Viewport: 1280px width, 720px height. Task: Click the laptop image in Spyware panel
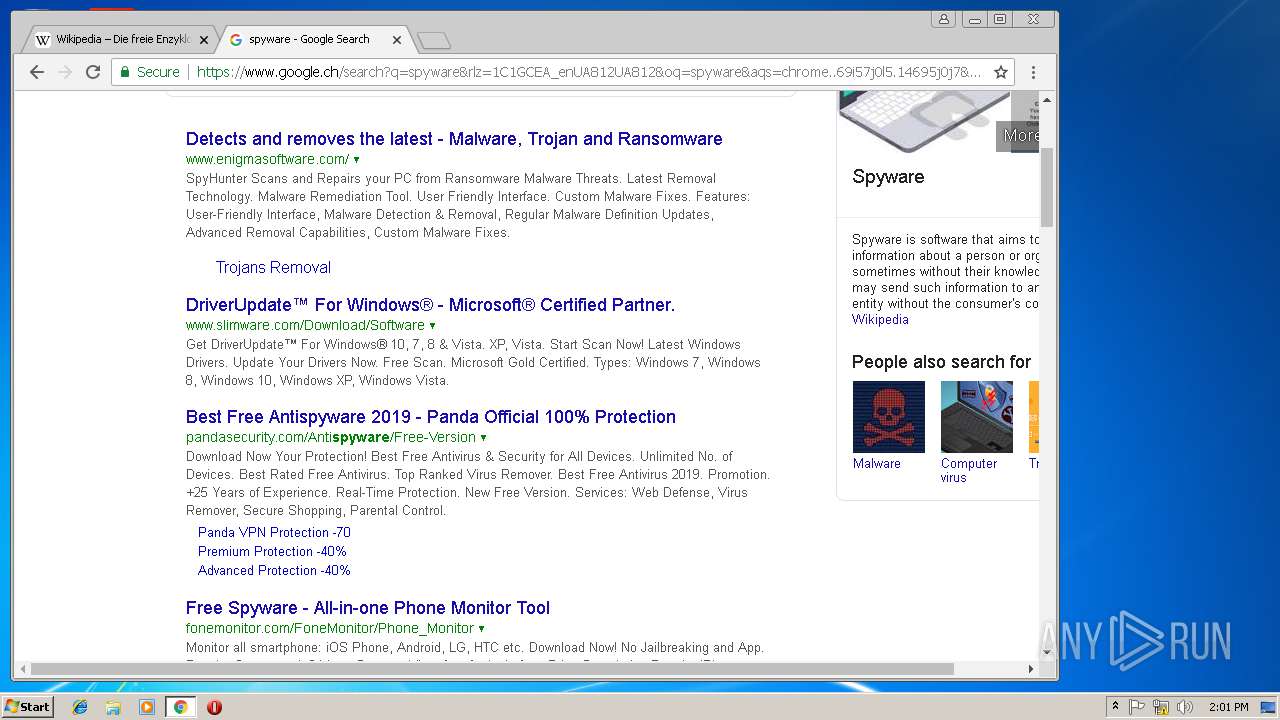924,122
